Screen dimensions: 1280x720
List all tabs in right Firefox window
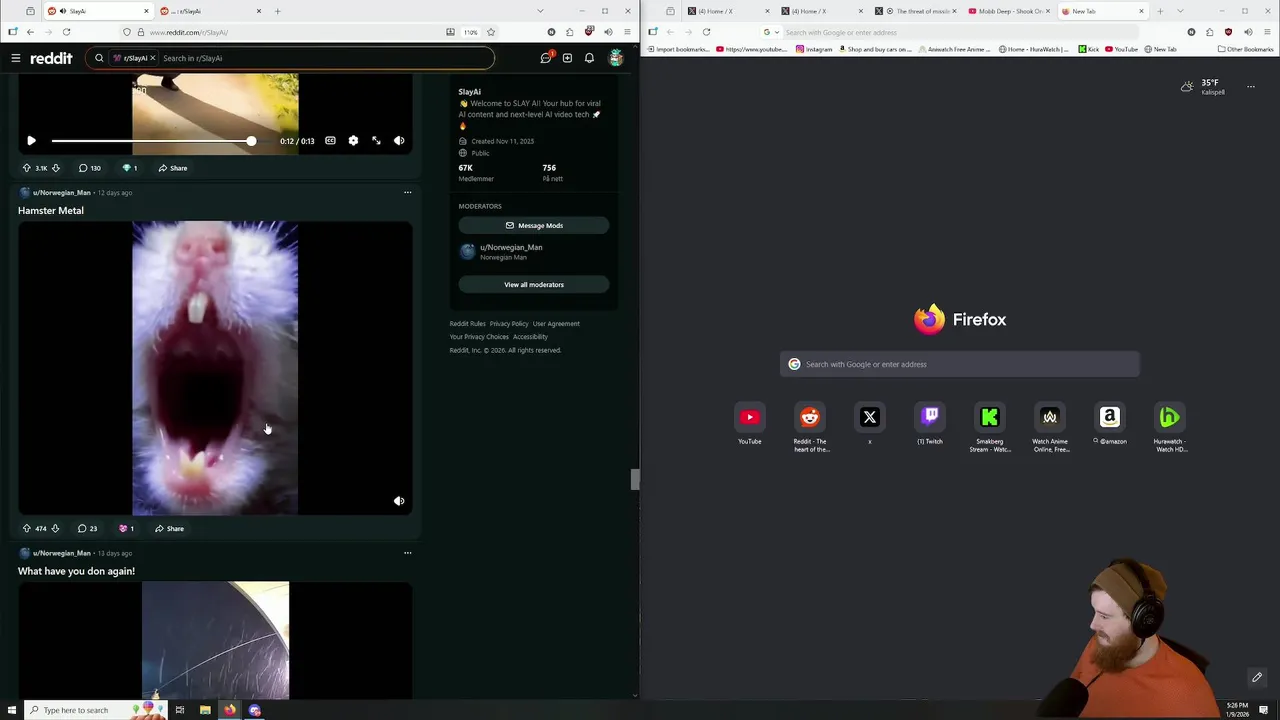tap(1180, 11)
